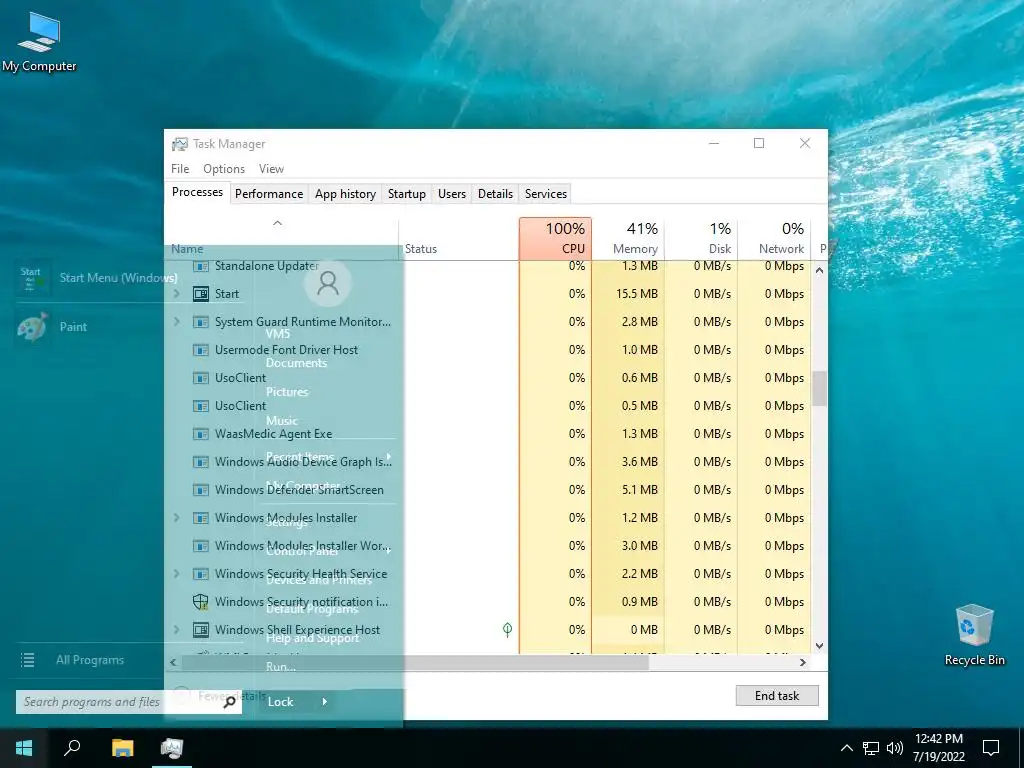Switch to the App history tab
Viewport: 1024px width, 768px height.
[x=345, y=194]
